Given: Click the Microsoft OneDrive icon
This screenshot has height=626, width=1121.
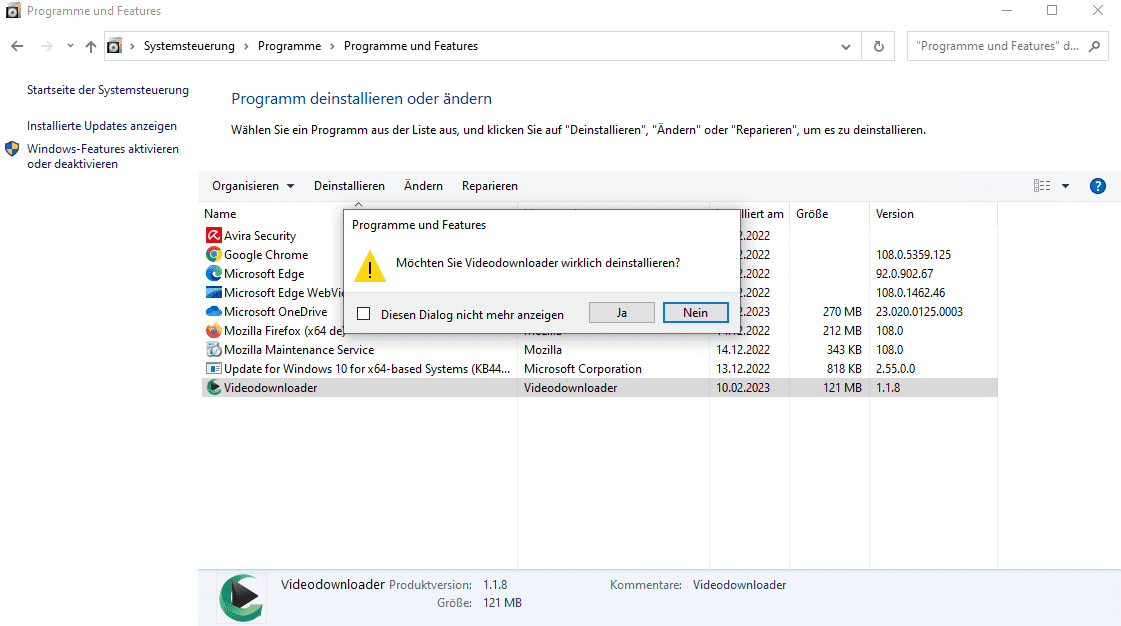Looking at the screenshot, I should point(213,311).
